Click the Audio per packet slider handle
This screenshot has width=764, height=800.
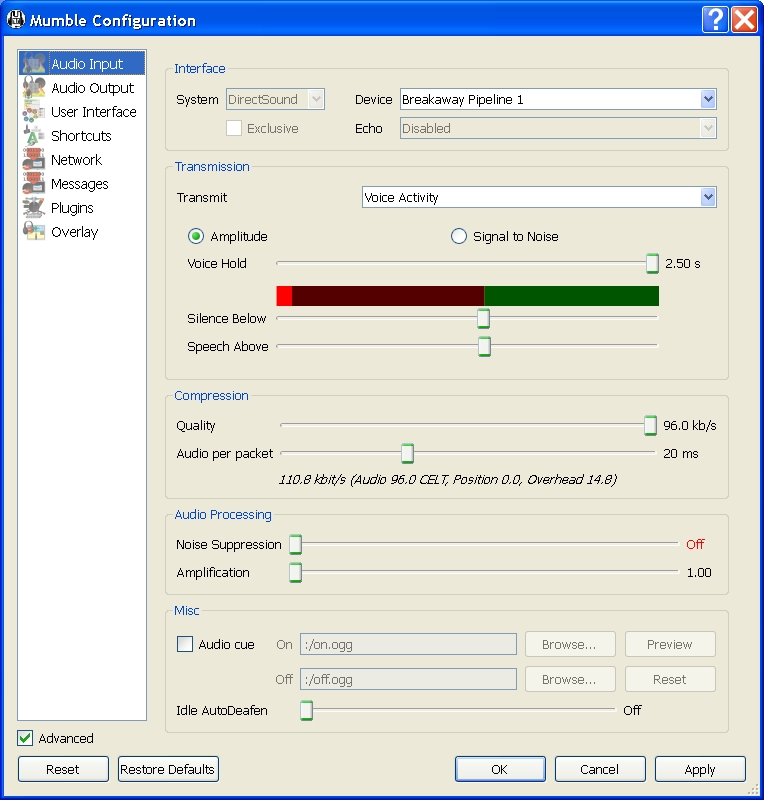pyautogui.click(x=407, y=453)
